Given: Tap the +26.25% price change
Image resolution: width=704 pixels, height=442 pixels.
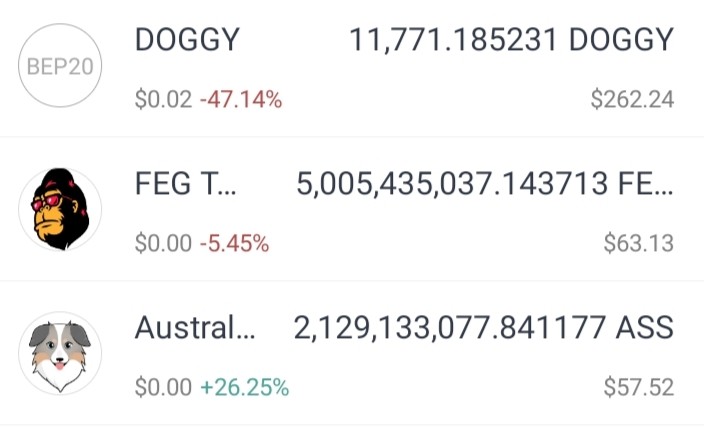Looking at the screenshot, I should point(245,387).
